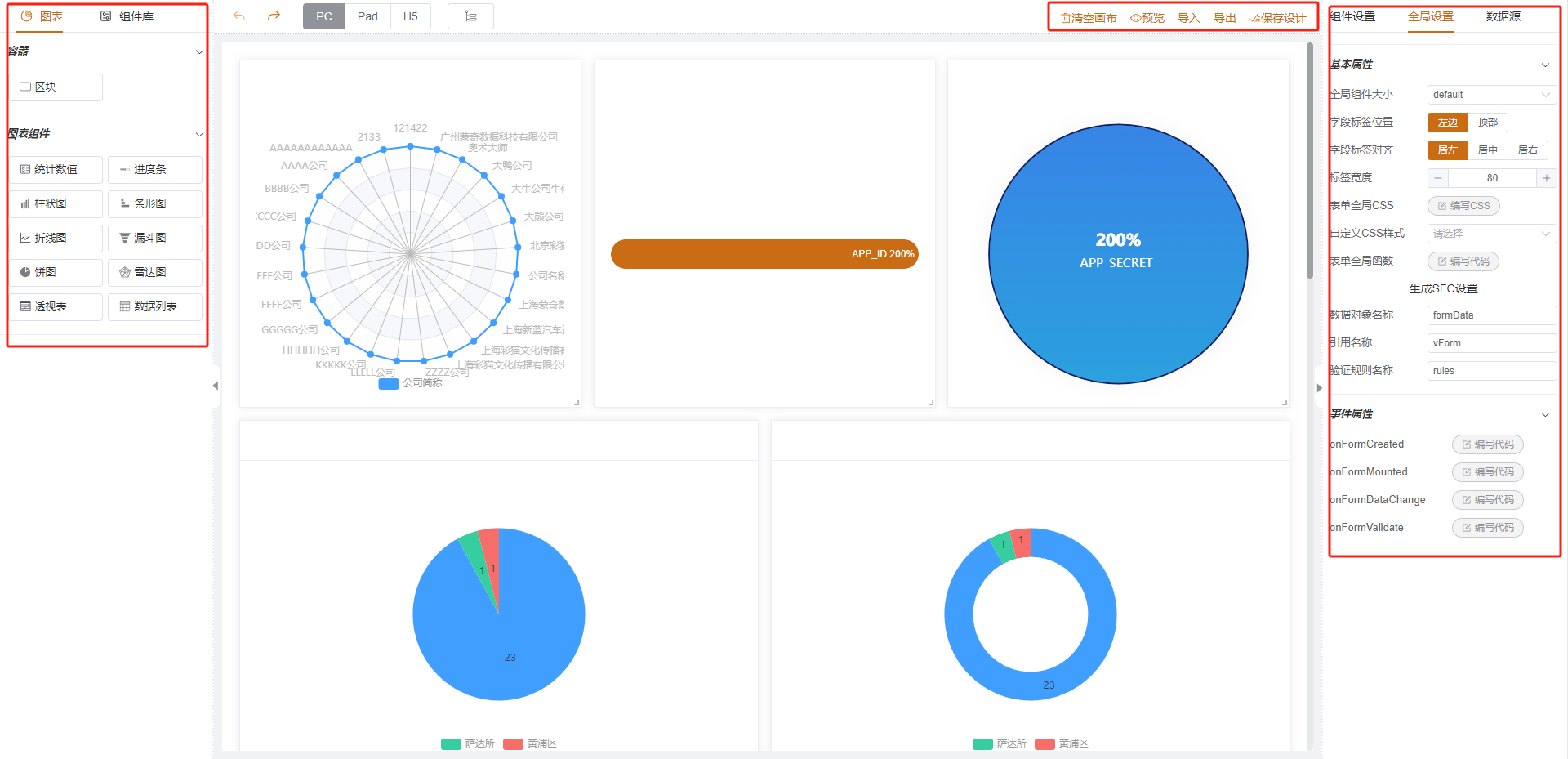This screenshot has width=1568, height=759.
Task: Click the canvas vertical scrollbar
Action: (1310, 160)
